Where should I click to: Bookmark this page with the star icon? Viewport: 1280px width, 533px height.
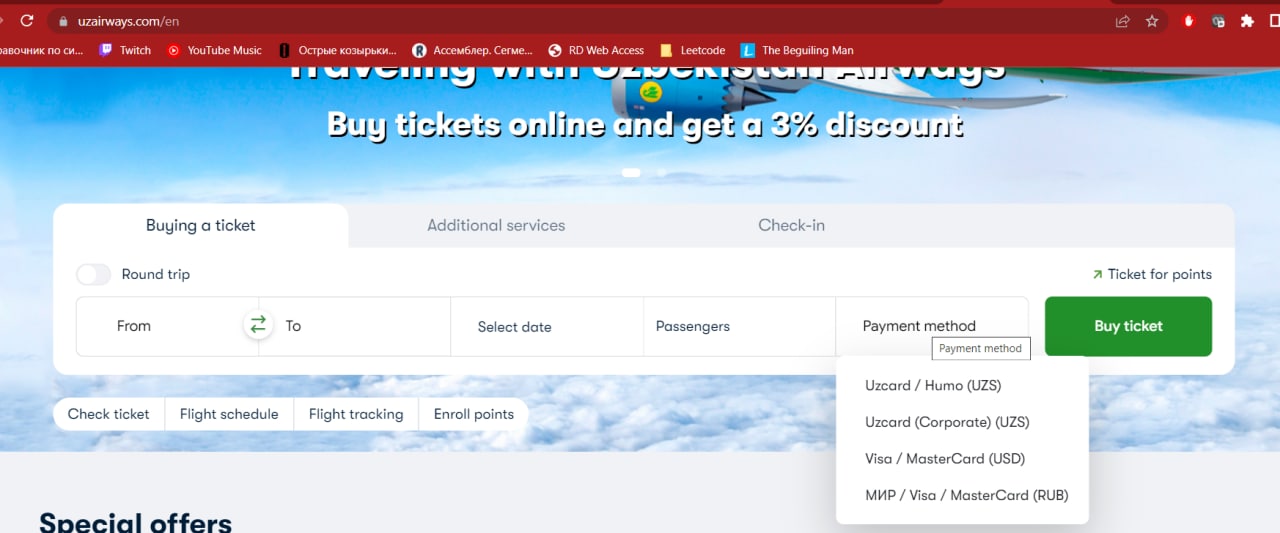point(1152,21)
